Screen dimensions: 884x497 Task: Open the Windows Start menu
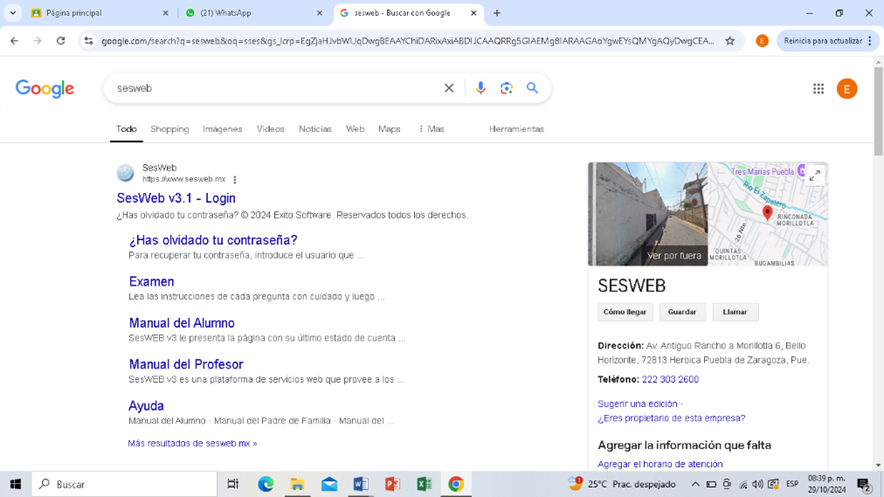tap(15, 484)
